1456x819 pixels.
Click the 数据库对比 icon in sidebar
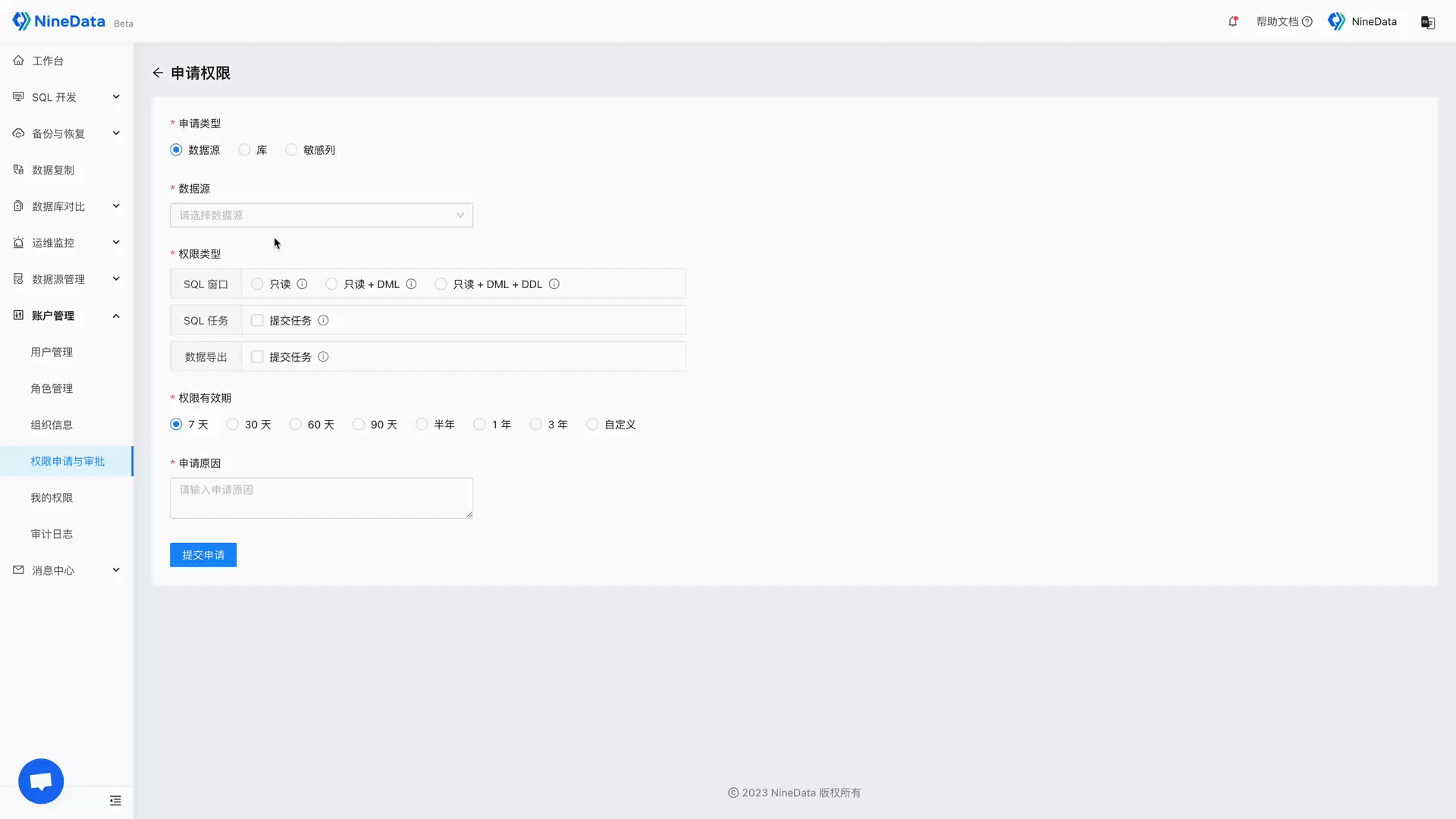coord(18,206)
